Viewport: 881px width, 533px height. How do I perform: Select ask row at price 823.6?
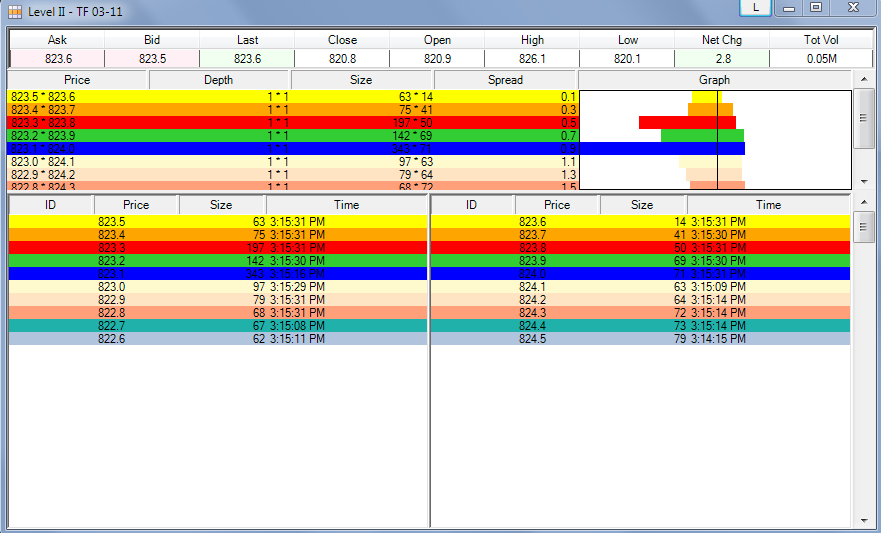coord(641,222)
